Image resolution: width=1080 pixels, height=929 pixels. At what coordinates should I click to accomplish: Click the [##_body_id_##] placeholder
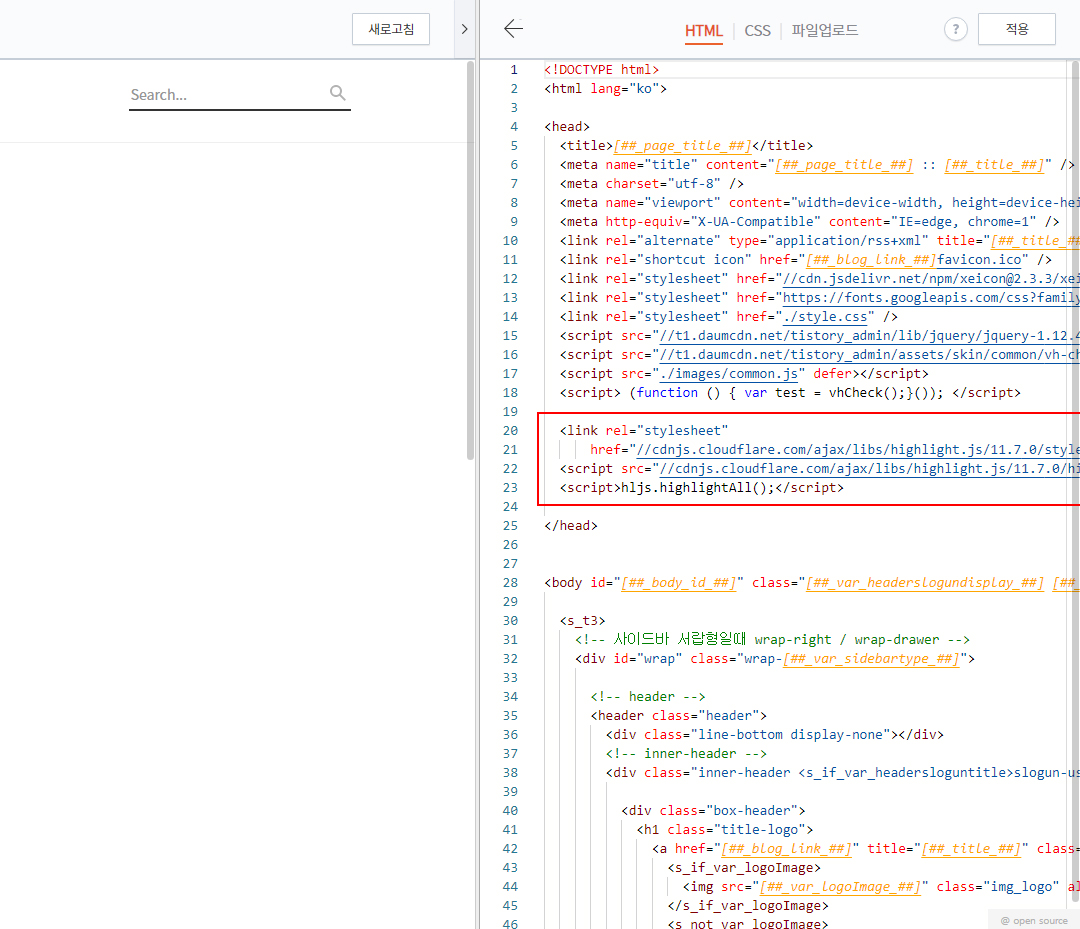tap(678, 583)
